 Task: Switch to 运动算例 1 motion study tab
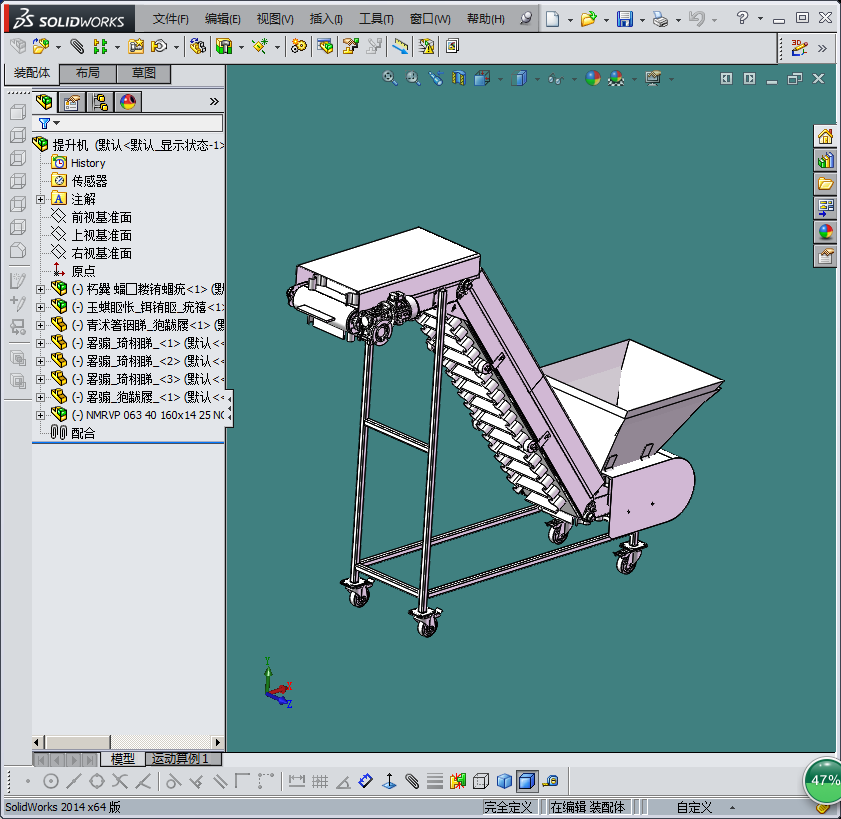click(x=183, y=759)
